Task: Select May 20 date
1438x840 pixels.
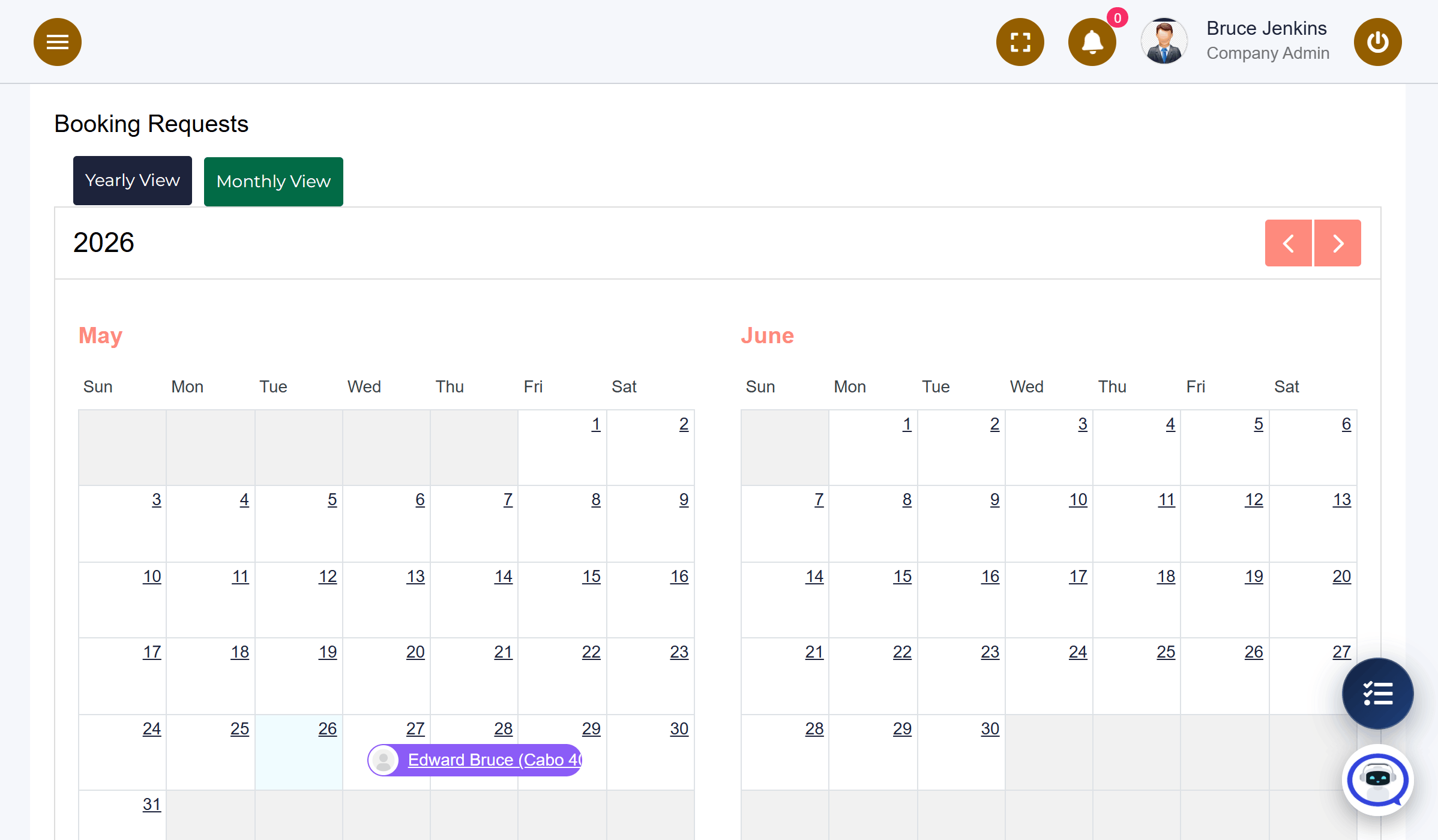Action: (x=415, y=652)
